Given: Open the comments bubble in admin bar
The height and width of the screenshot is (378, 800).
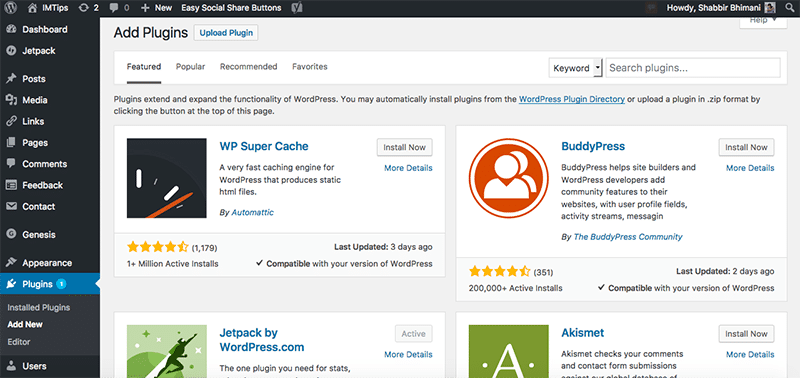Looking at the screenshot, I should point(119,8).
